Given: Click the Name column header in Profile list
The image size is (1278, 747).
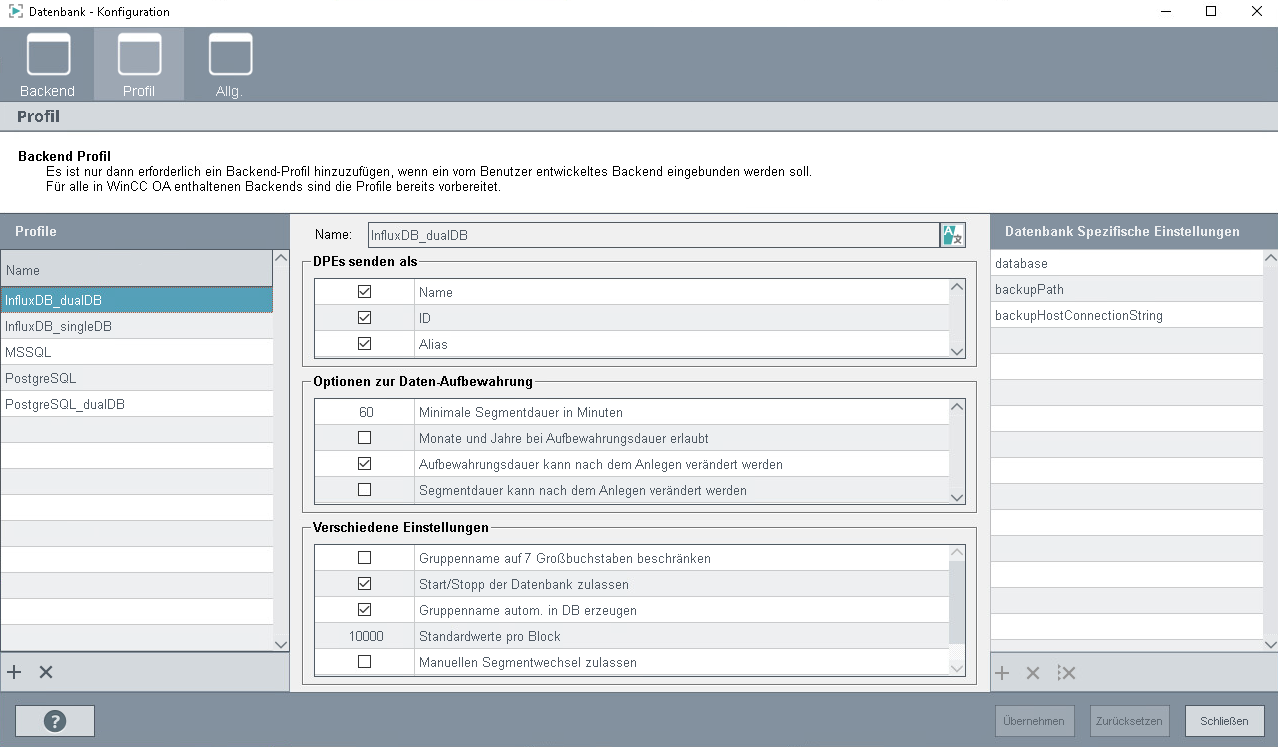Looking at the screenshot, I should (136, 270).
